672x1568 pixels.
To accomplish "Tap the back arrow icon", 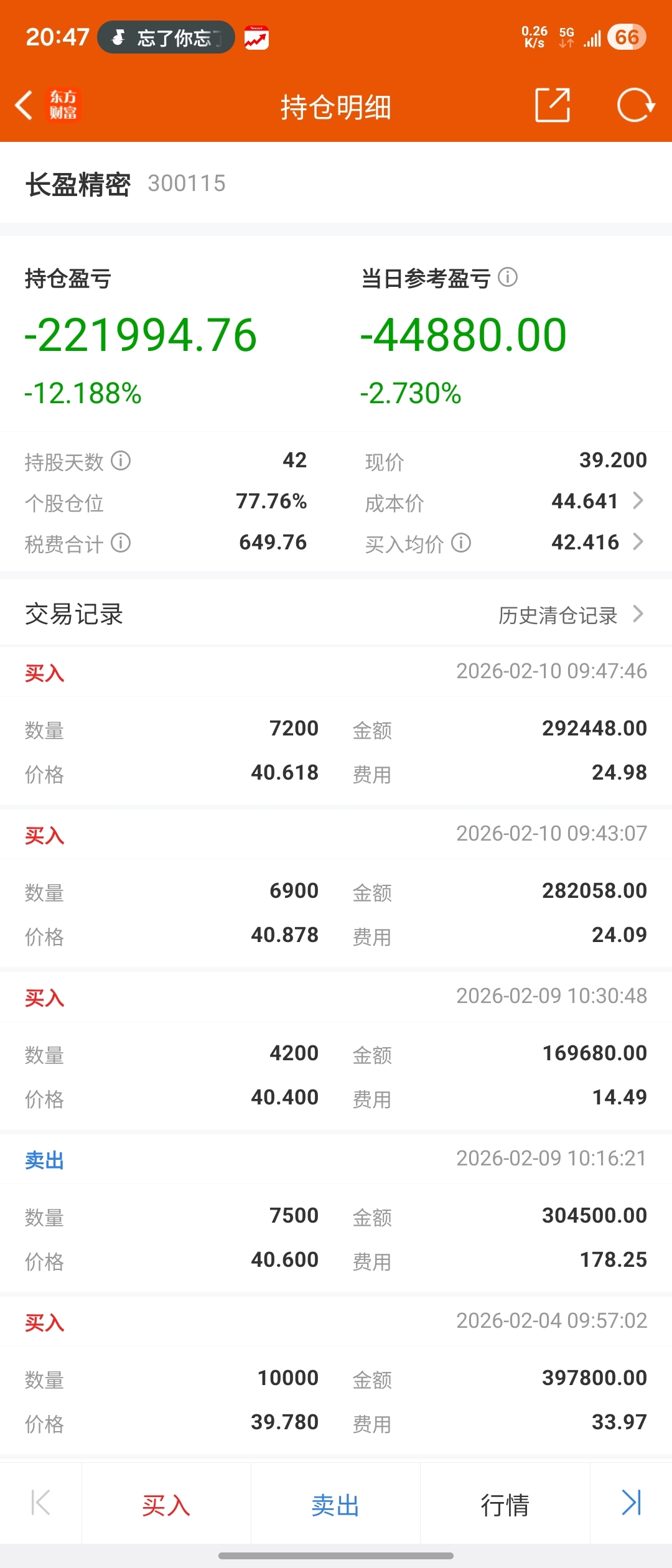I will [x=24, y=105].
